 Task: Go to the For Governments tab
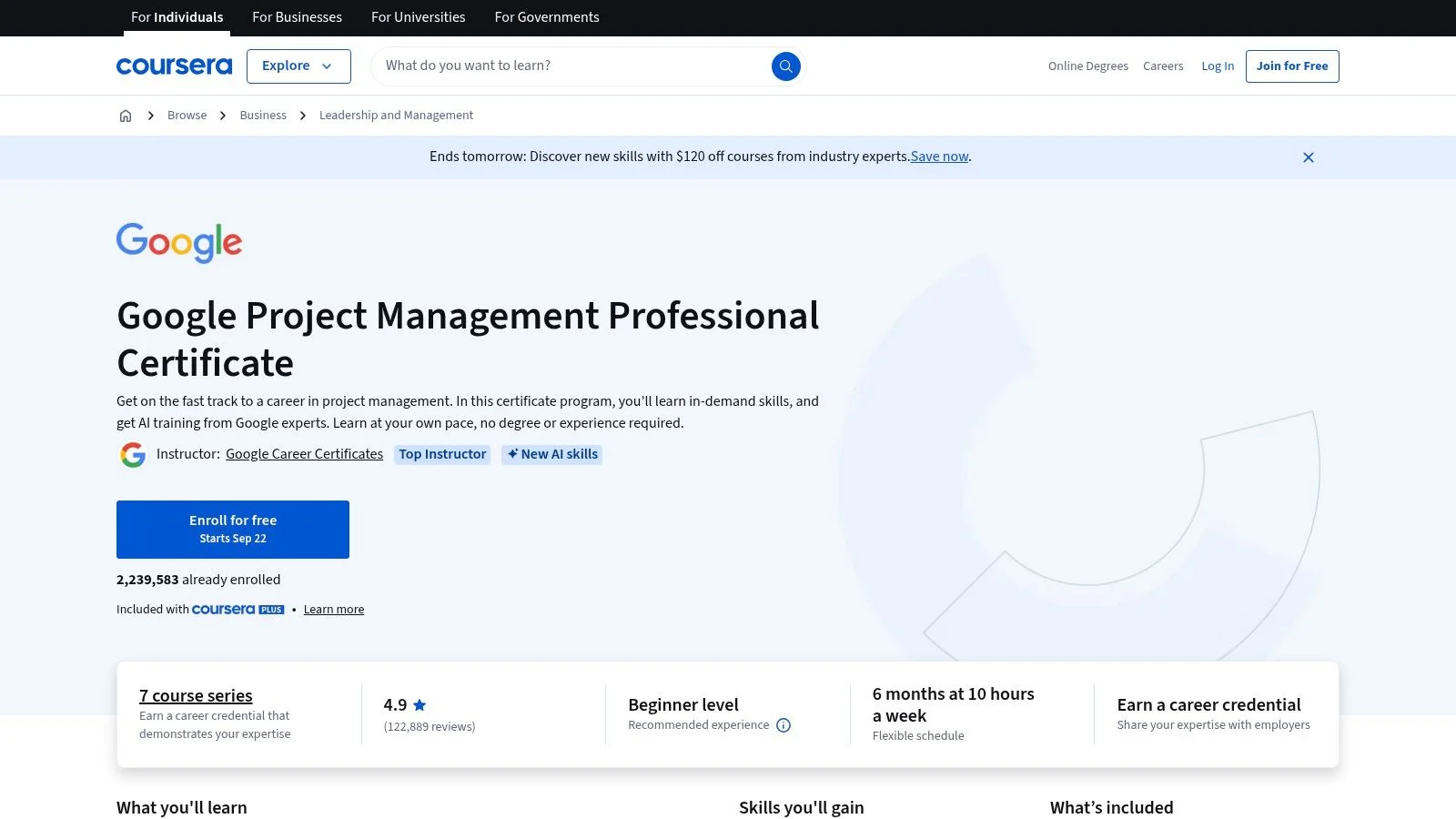click(546, 17)
